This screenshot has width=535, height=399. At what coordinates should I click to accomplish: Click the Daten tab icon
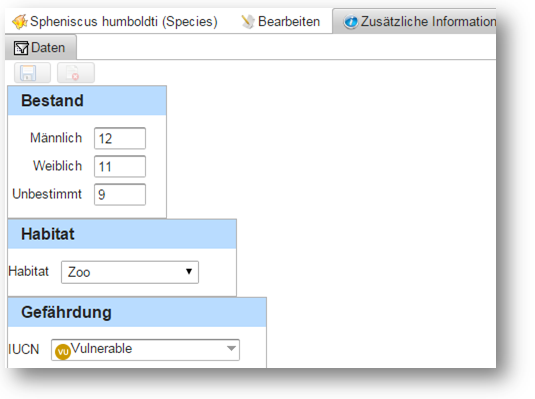tap(21, 48)
